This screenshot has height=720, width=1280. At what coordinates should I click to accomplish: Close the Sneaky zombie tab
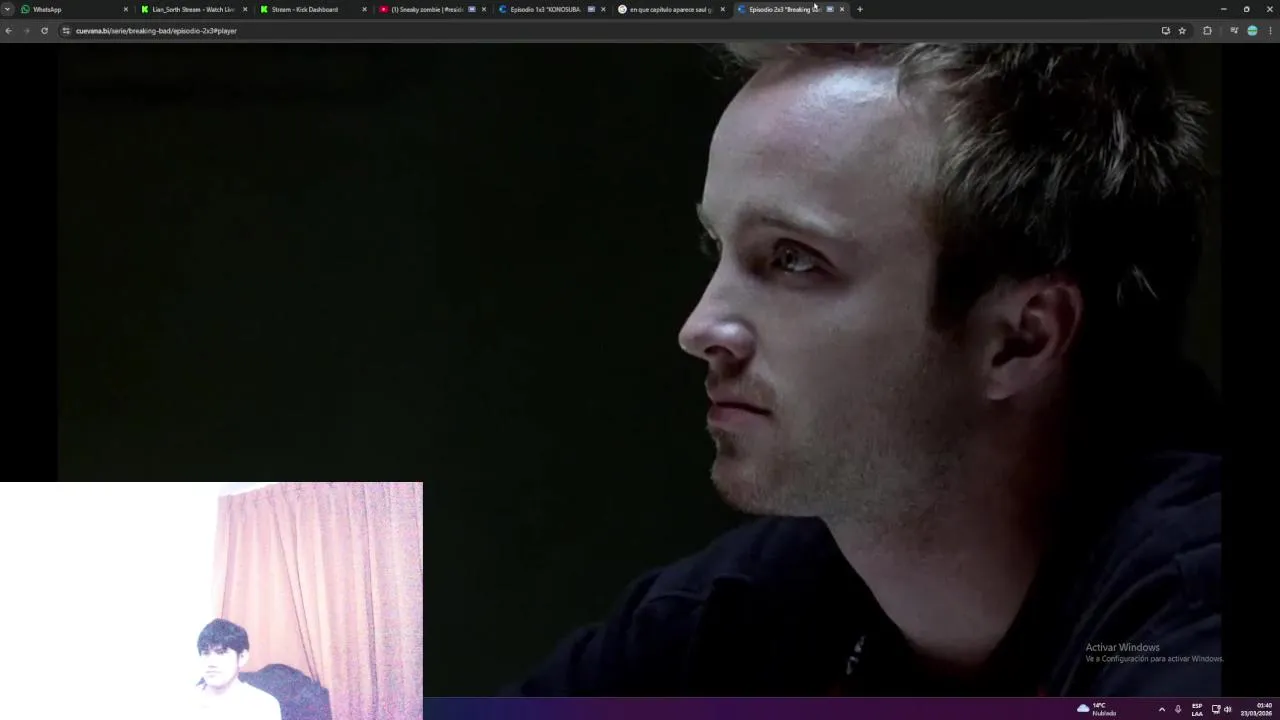pyautogui.click(x=484, y=9)
